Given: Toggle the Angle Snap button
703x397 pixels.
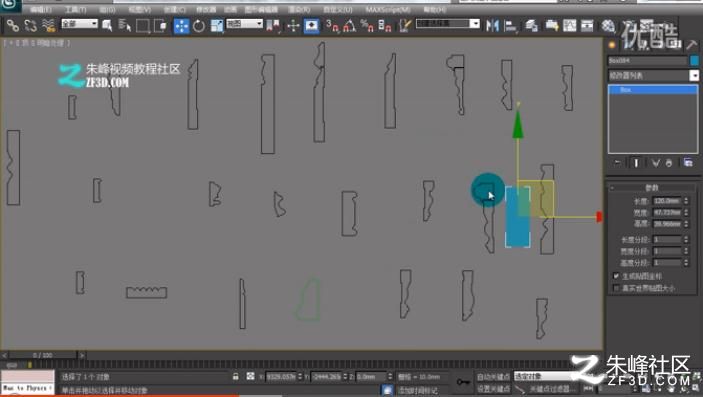Looking at the screenshot, I should coord(350,26).
